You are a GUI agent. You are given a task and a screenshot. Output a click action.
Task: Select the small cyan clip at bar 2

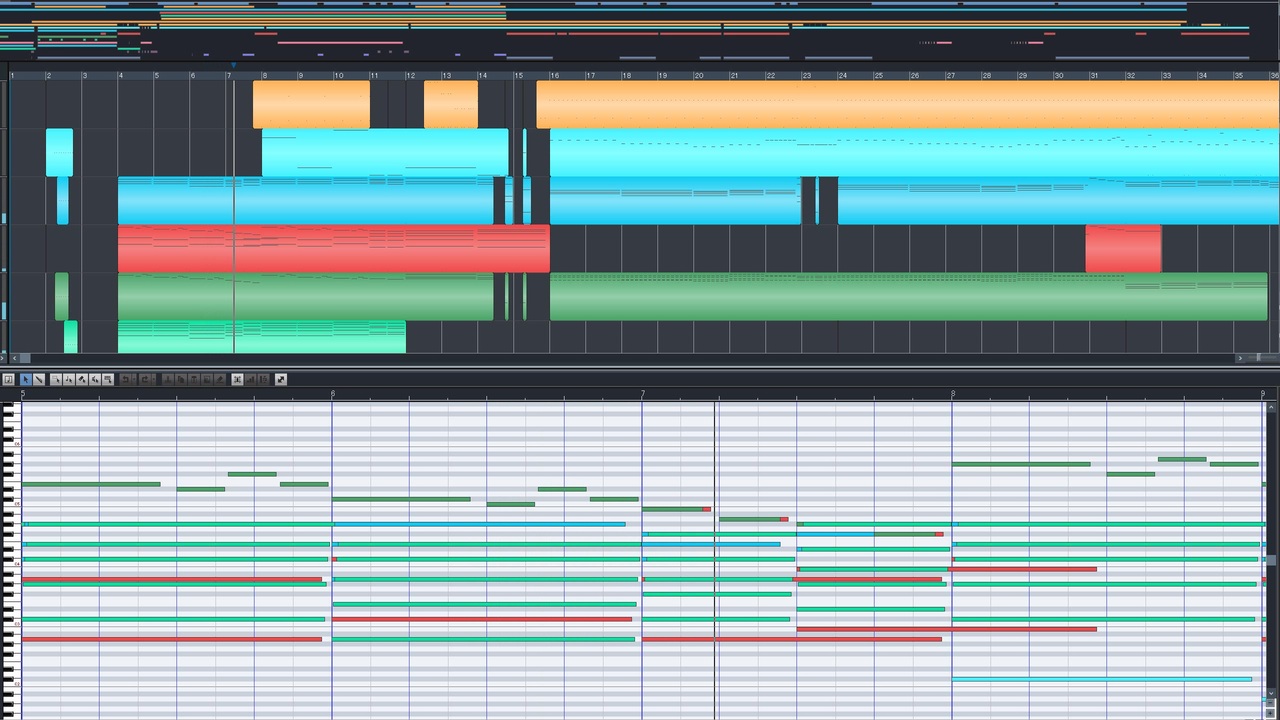tap(59, 152)
